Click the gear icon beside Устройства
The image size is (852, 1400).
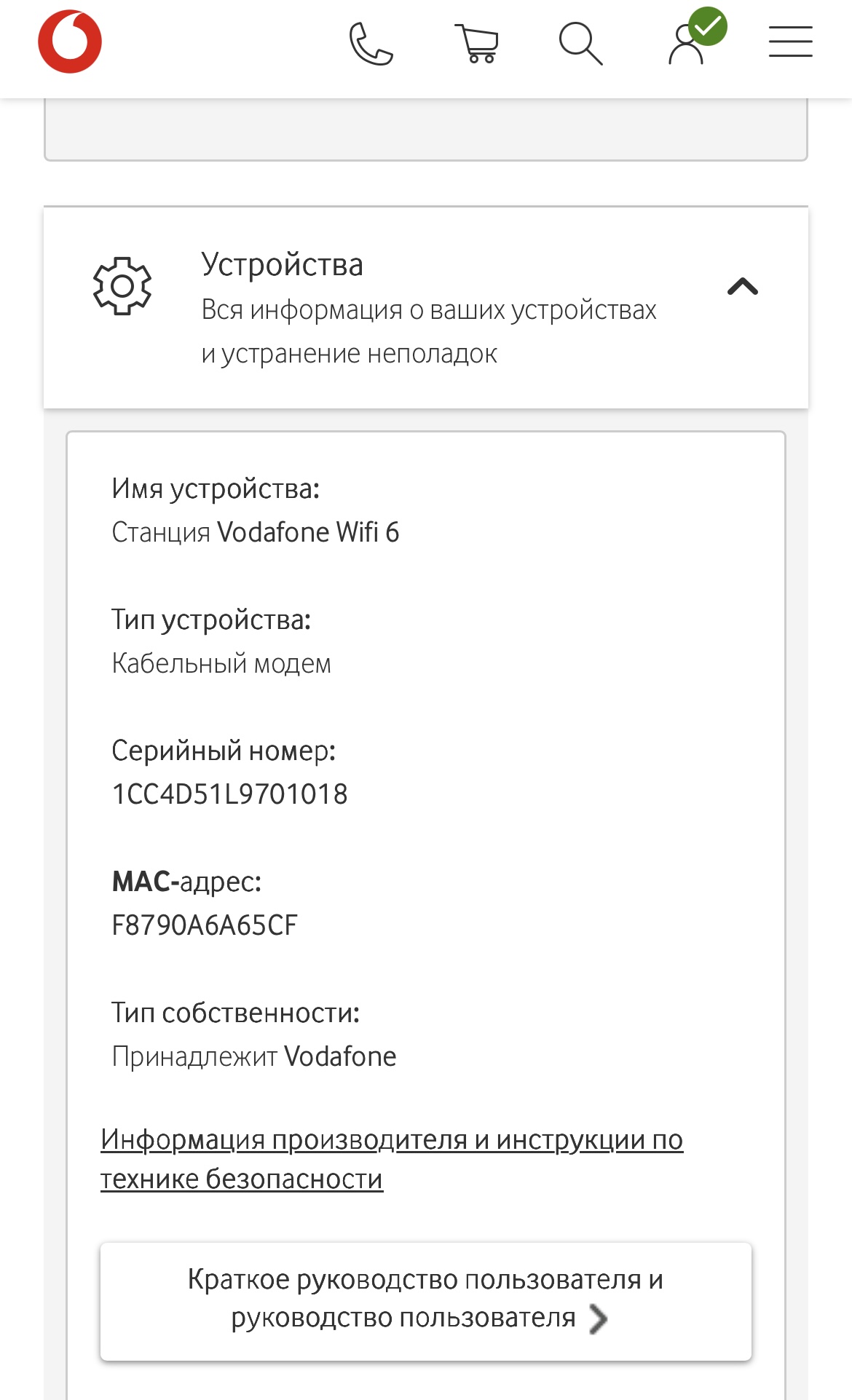click(x=122, y=286)
